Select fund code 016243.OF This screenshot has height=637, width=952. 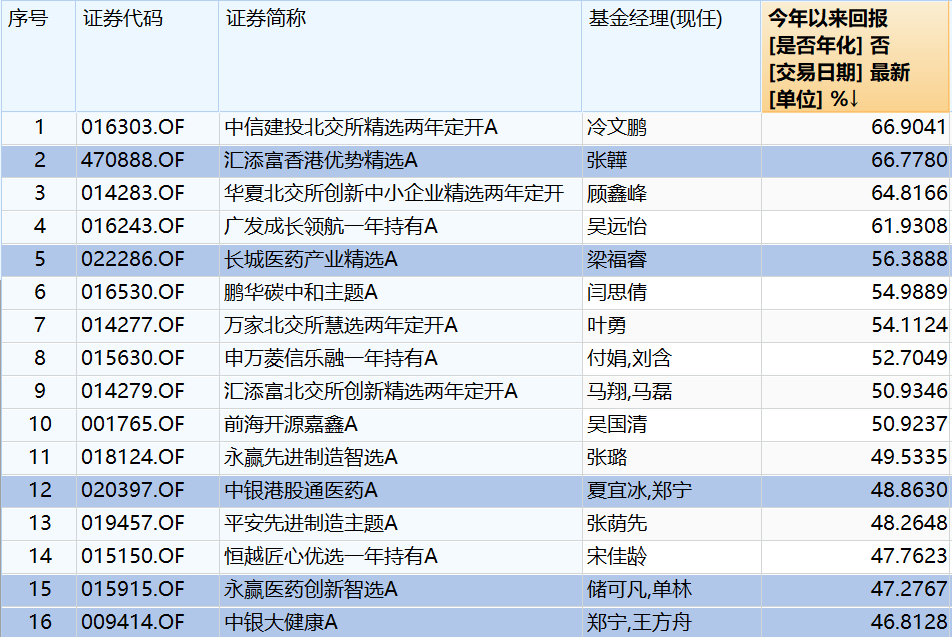133,226
